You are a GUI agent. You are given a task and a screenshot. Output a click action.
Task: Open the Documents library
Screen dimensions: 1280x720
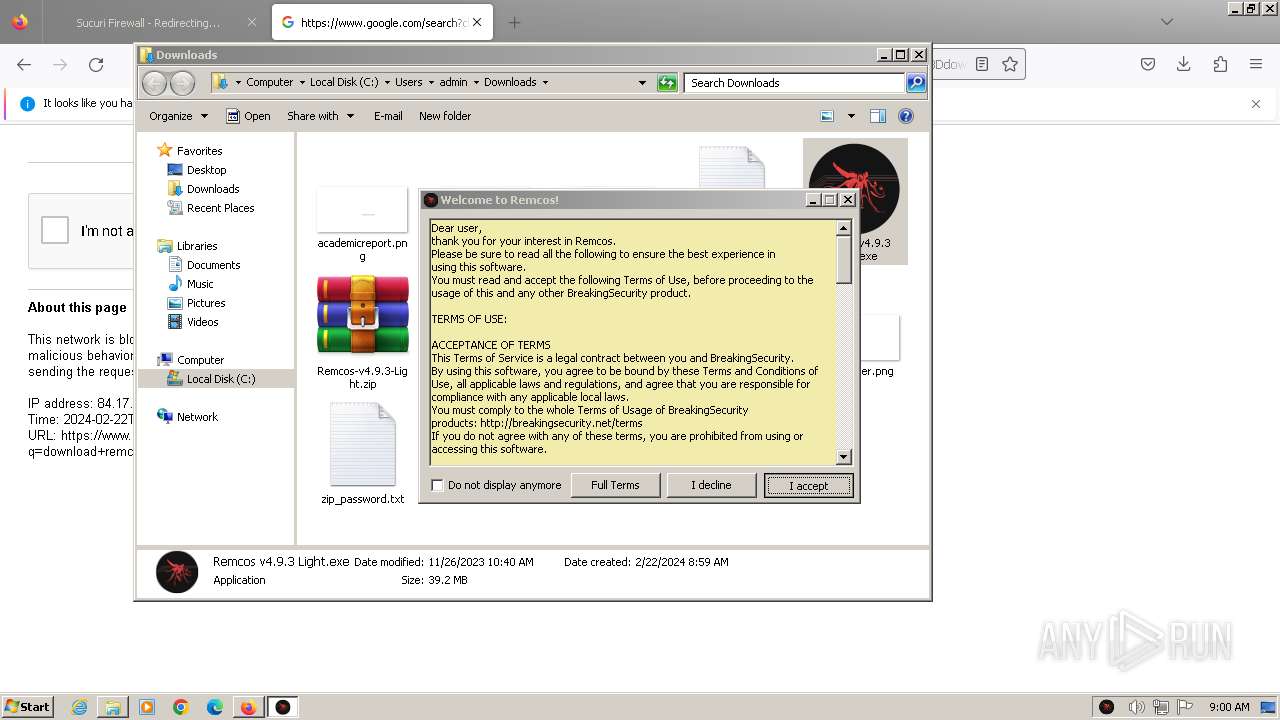click(213, 265)
